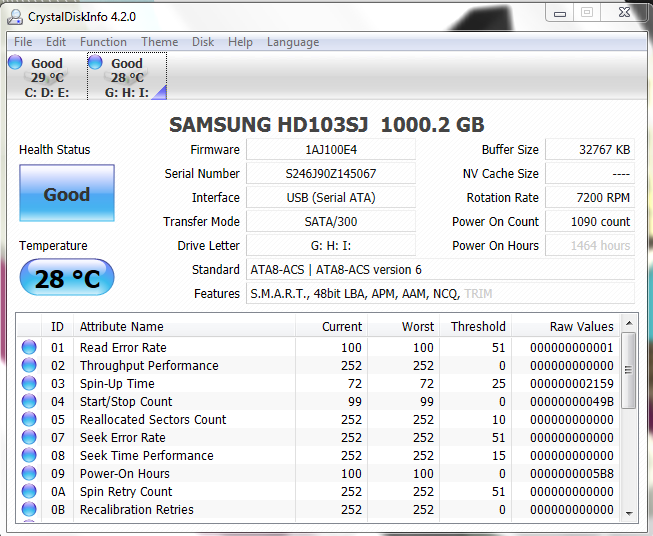Close the CrystalDiskInfo window
The image size is (653, 536).
(x=624, y=12)
